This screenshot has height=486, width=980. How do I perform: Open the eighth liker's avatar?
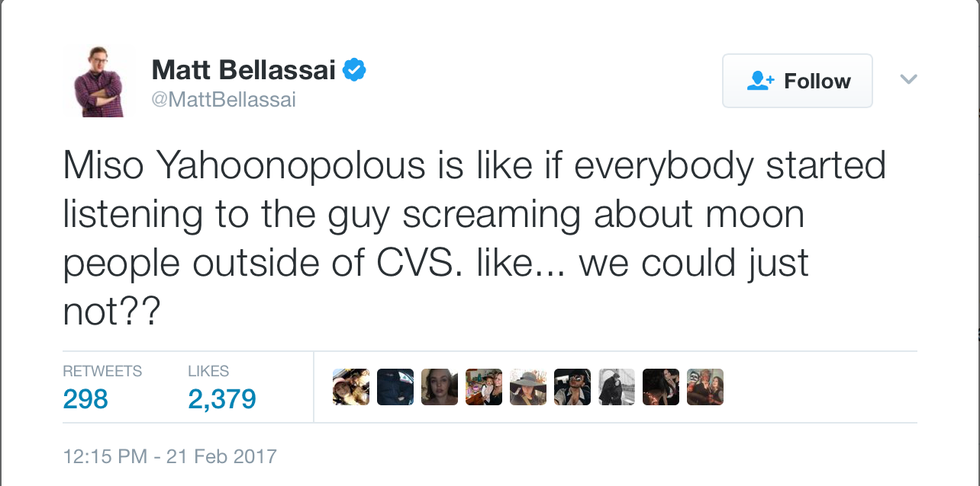[x=661, y=387]
